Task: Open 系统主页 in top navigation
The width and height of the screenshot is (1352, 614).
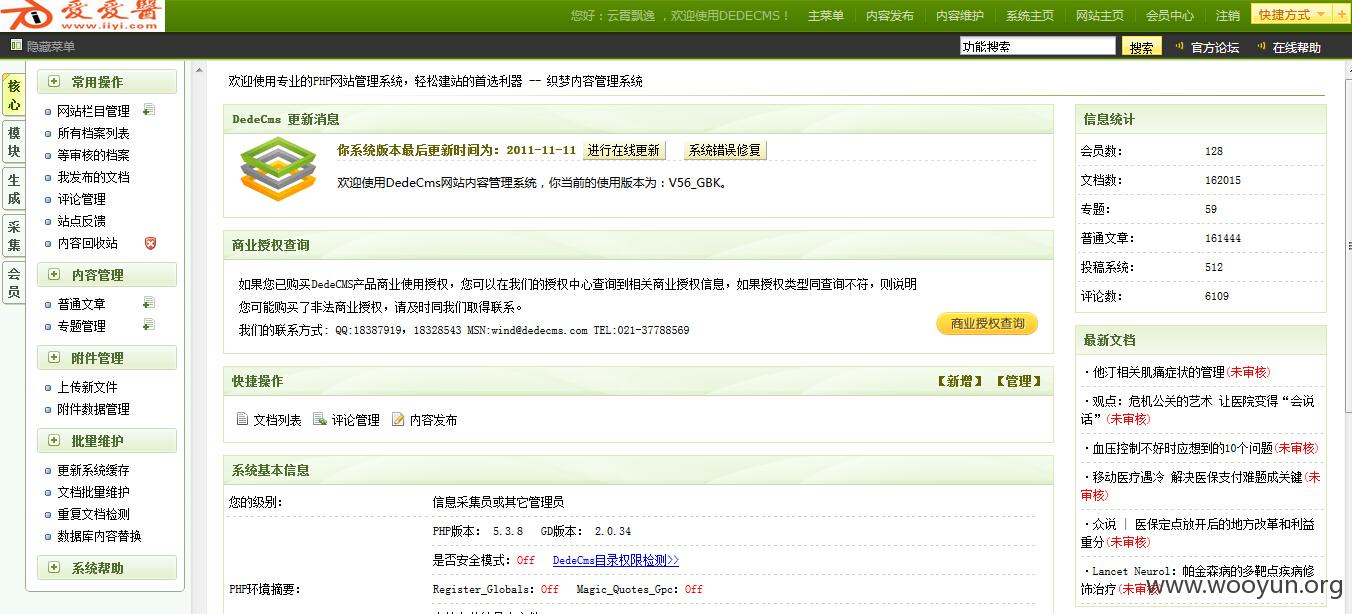Action: tap(1030, 16)
